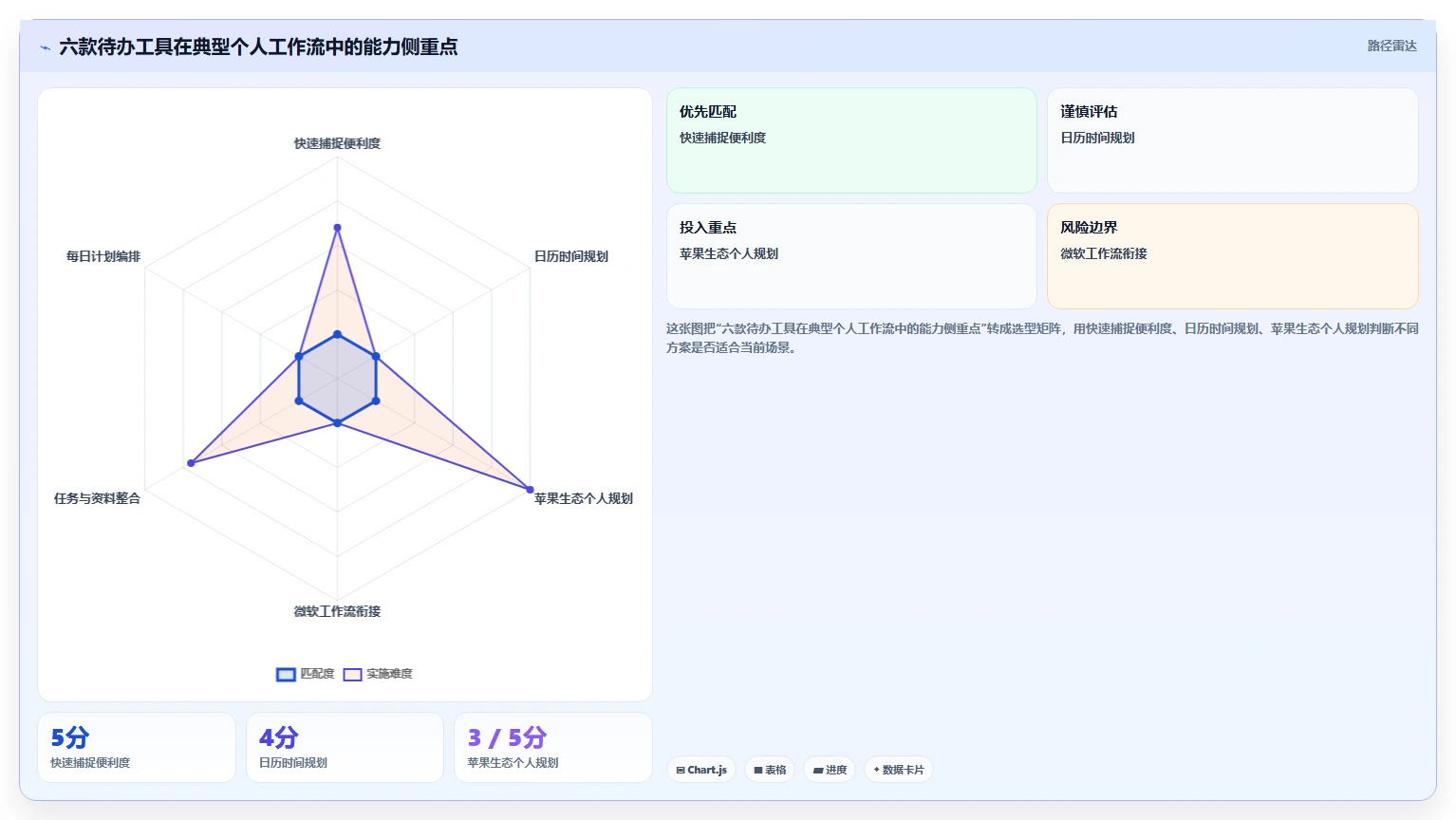The height and width of the screenshot is (820, 1456).
Task: Click the 路径雷达 label in the header
Action: 1391,46
